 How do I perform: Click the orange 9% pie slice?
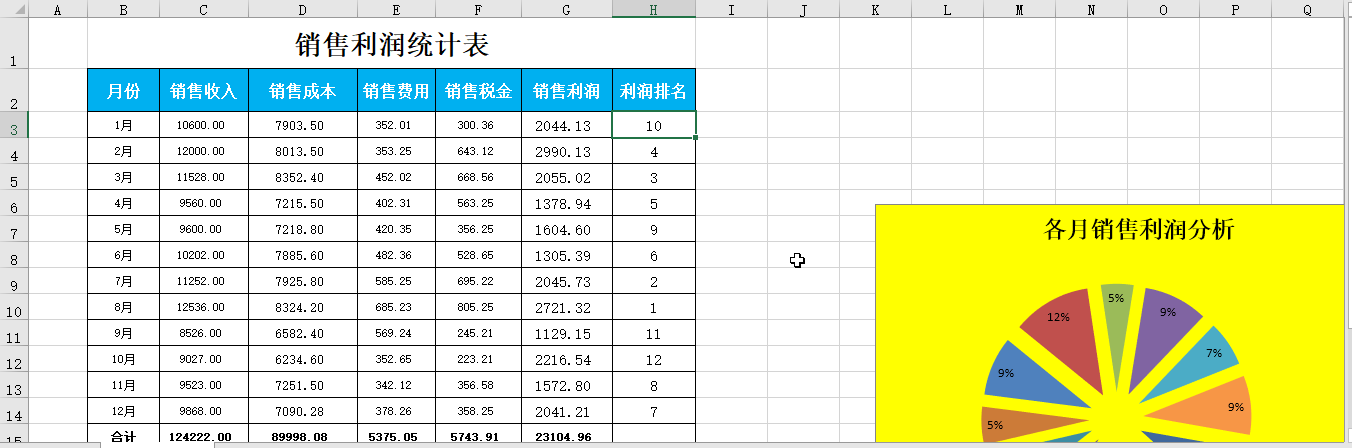tap(1228, 405)
